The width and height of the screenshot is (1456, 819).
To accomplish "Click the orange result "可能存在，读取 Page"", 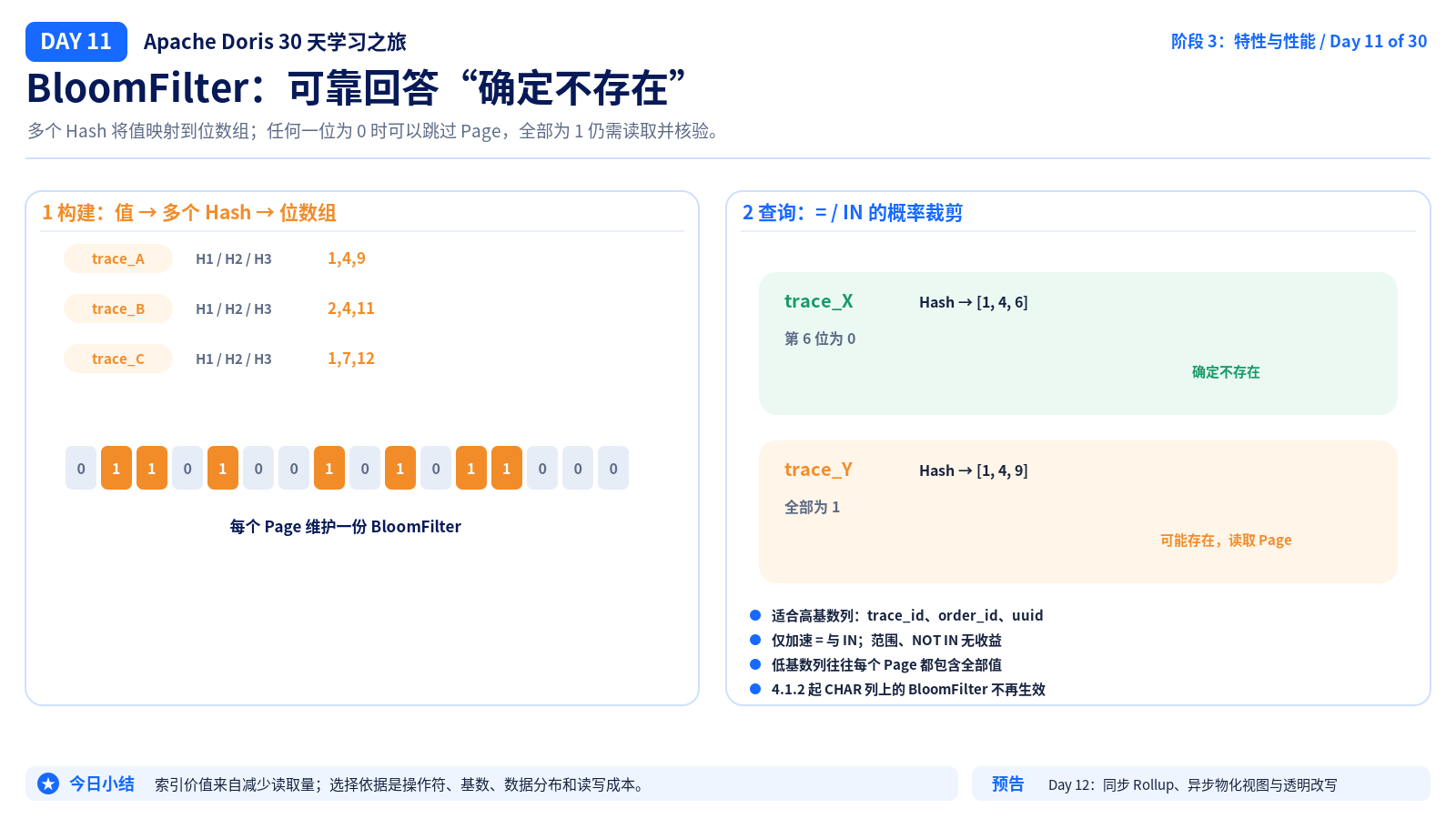I will point(1226,541).
